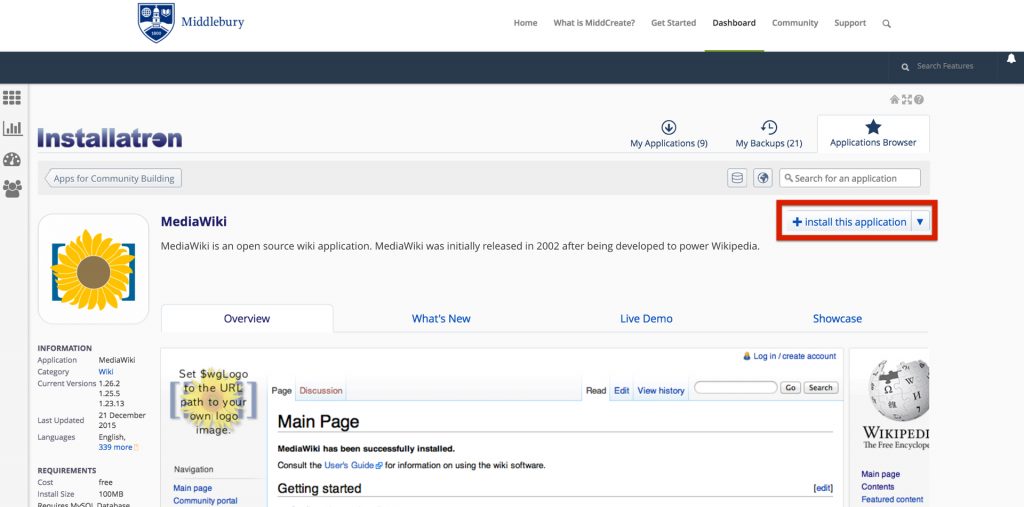Click the Contents link under Wikipedia logo

(878, 487)
